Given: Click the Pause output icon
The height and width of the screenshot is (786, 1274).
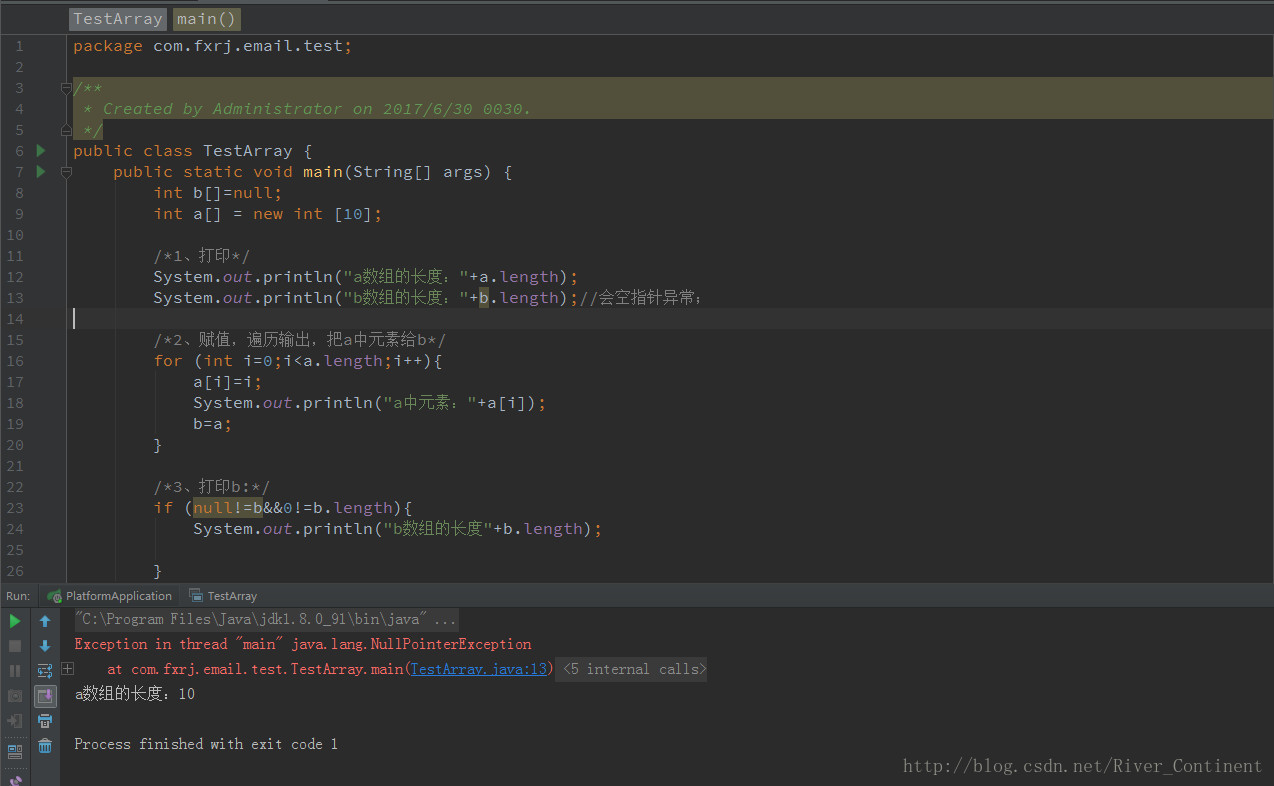Looking at the screenshot, I should point(15,671).
